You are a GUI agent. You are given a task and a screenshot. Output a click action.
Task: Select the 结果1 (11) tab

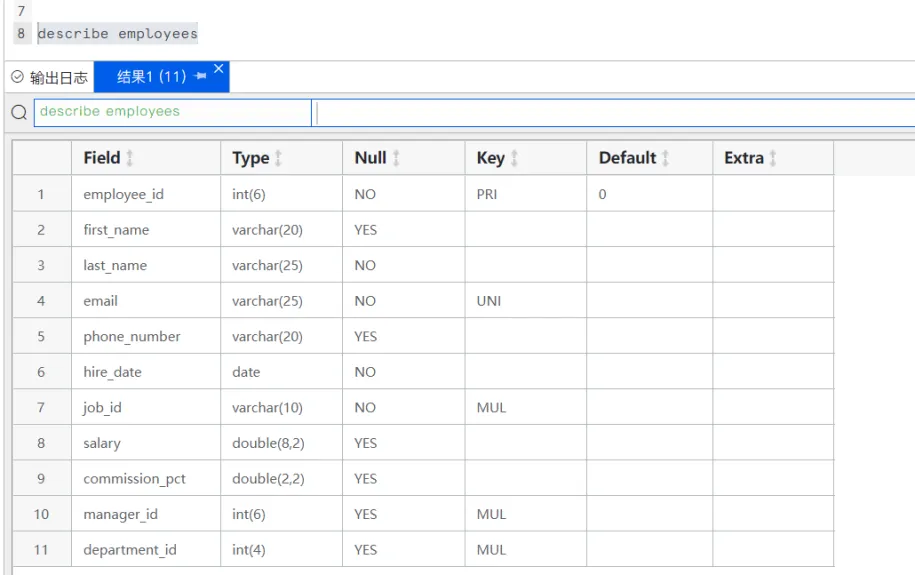152,76
